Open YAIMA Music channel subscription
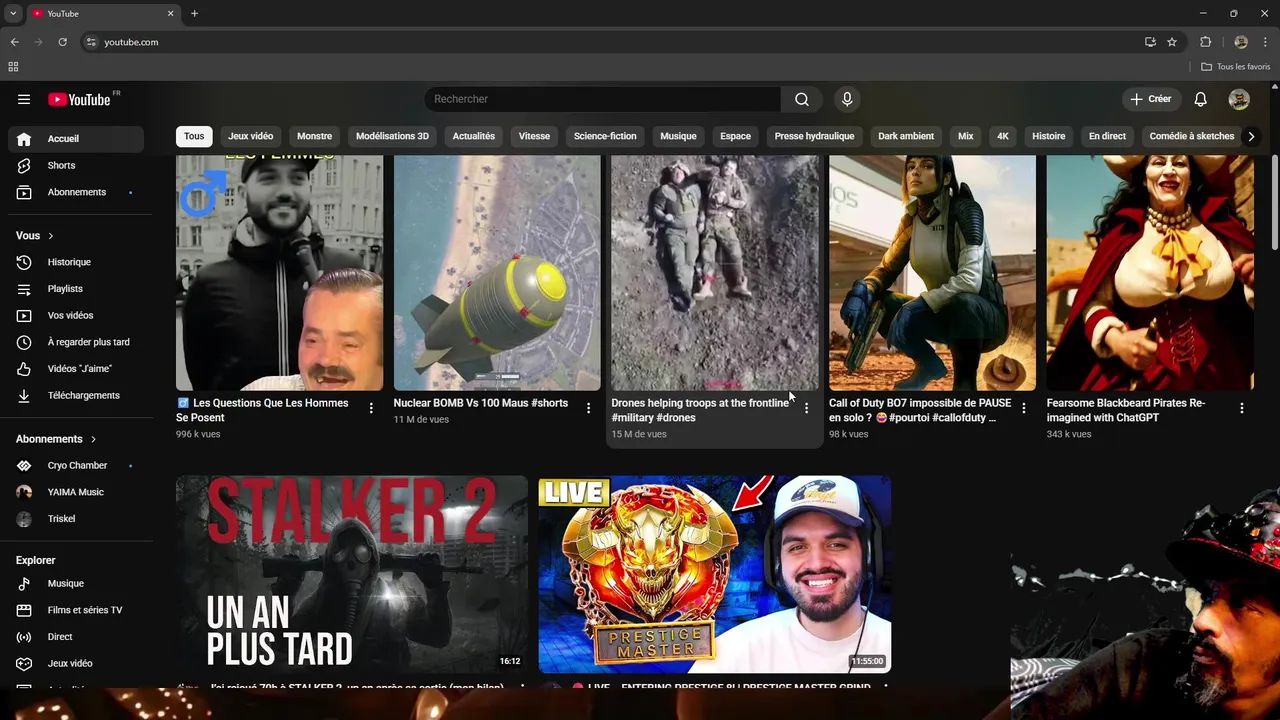 (76, 492)
